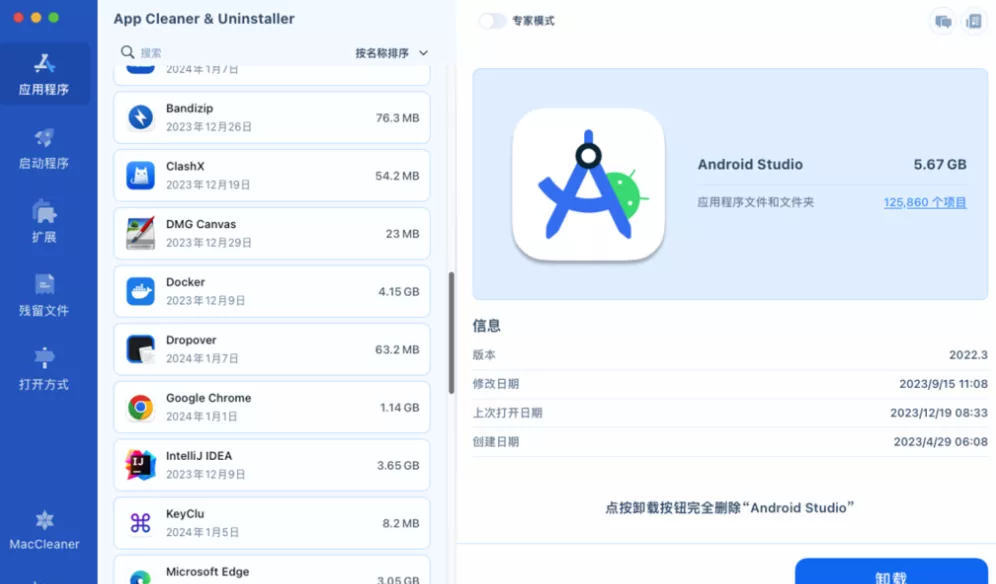Select DMG Canvas in the app list
Viewport: 996px width, 584px height.
272,233
